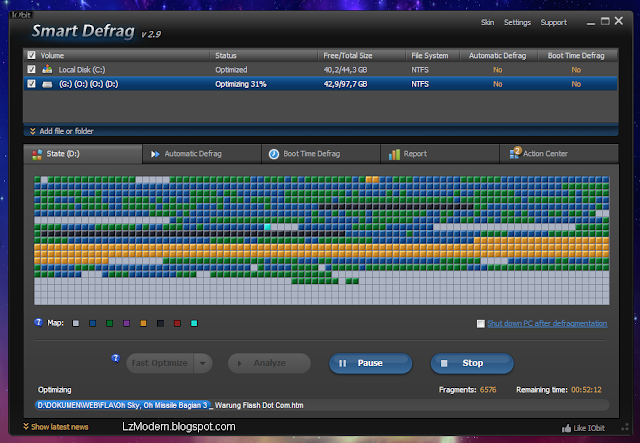Screen dimensions: 640x443
Task: Enable shut down PC after defragmentation checkbox
Action: pyautogui.click(x=480, y=323)
